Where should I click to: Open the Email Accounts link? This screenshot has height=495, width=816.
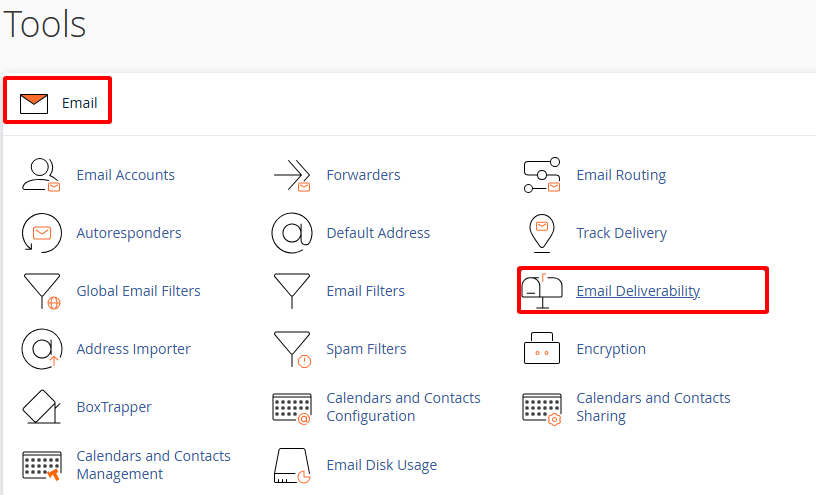125,175
